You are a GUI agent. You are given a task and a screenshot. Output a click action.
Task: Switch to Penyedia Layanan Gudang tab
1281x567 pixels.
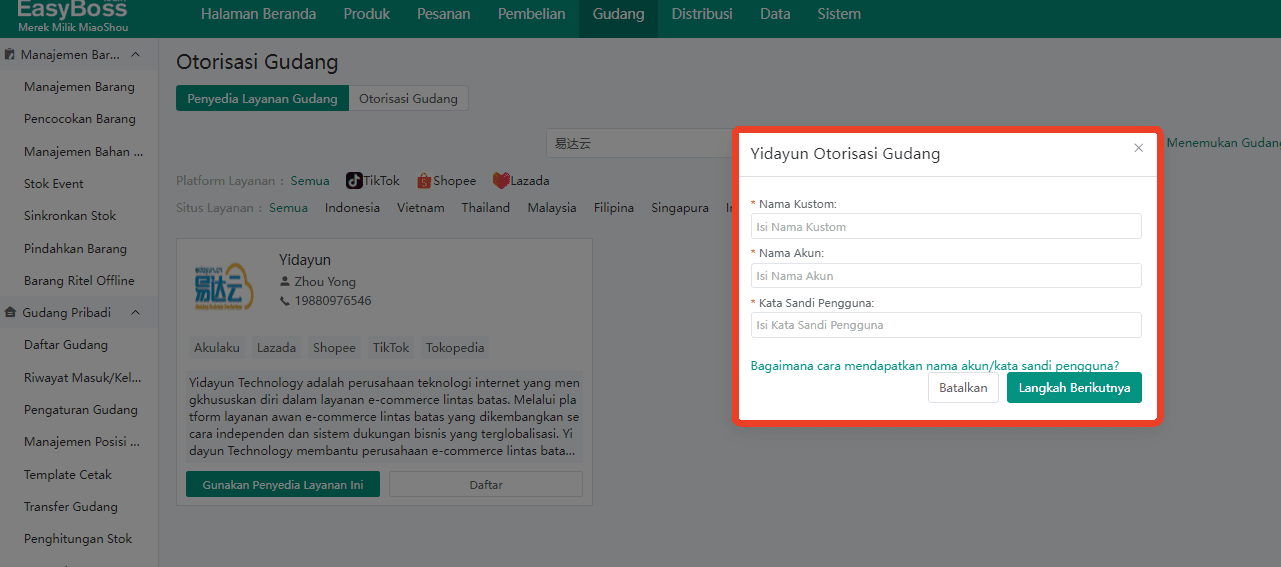pyautogui.click(x=262, y=98)
